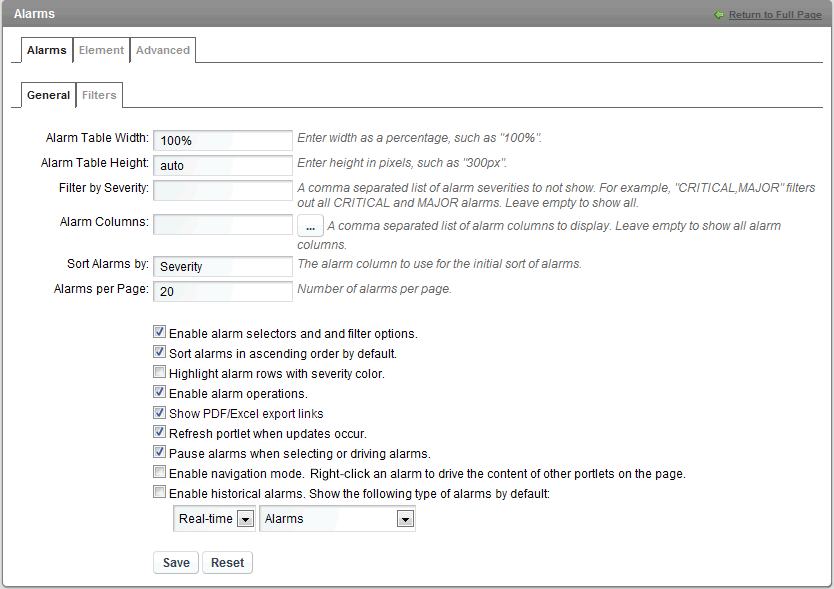The width and height of the screenshot is (834, 589).
Task: Enable Highlight alarm rows with severity color
Action: [160, 371]
